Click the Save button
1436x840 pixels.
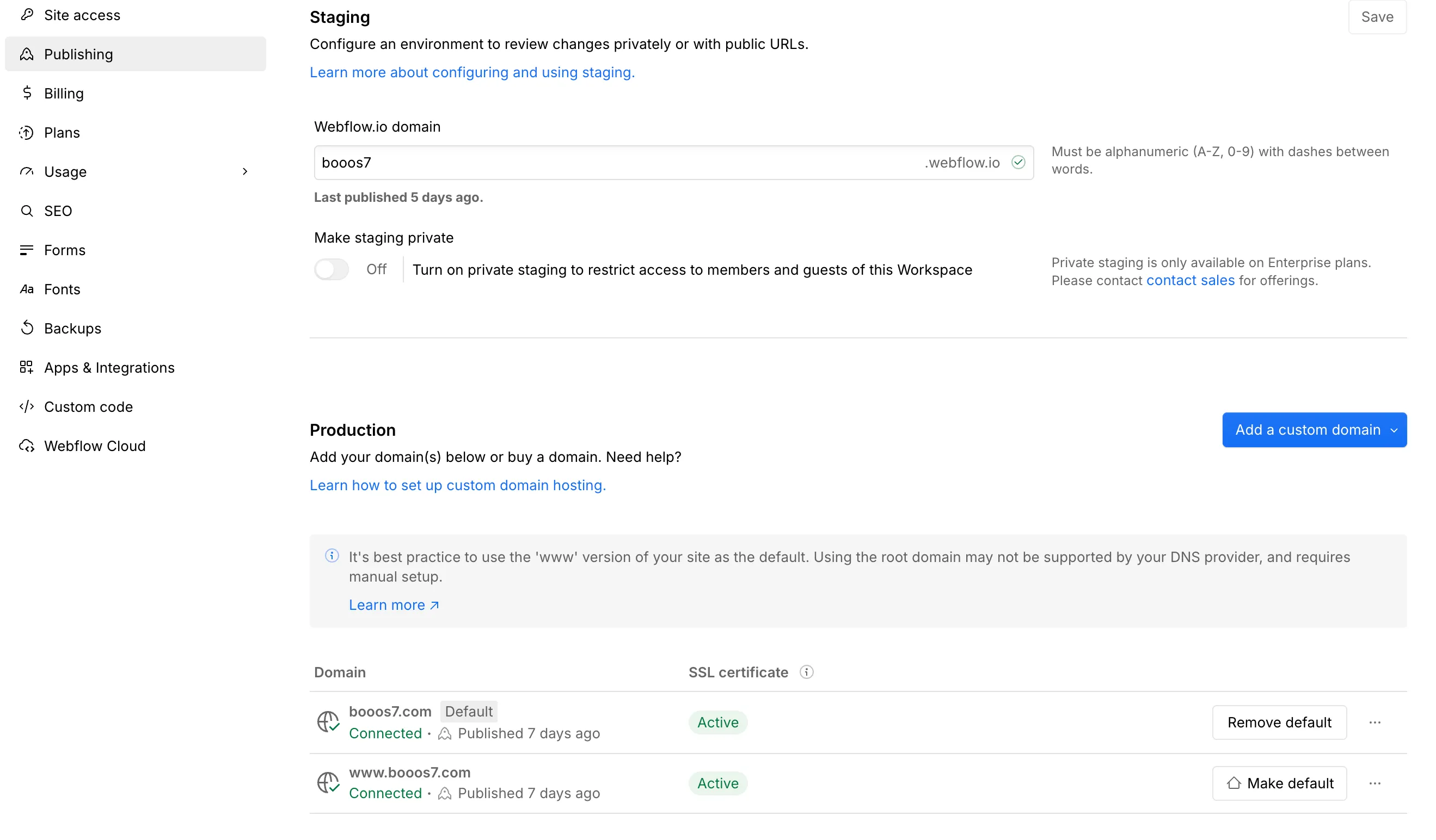(1378, 17)
